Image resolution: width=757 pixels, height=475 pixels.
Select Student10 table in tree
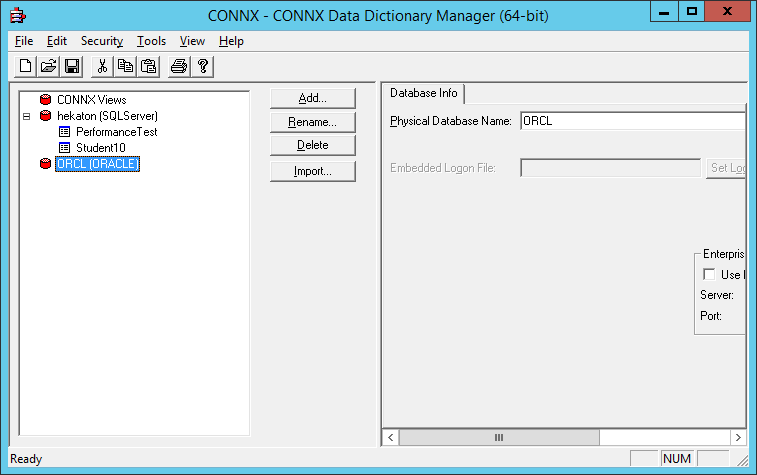(x=100, y=148)
